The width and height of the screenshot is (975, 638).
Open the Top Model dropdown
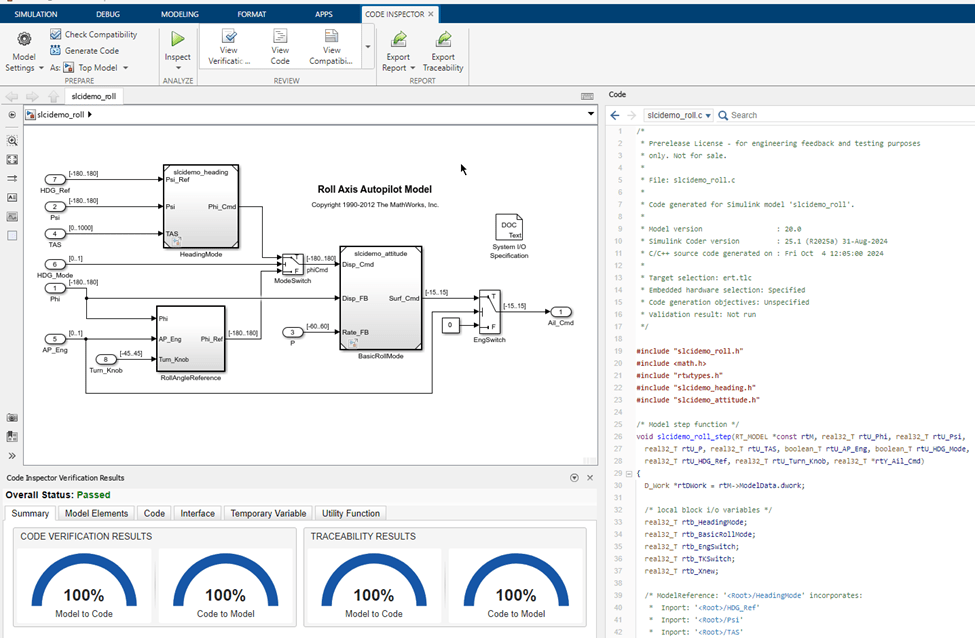tap(124, 66)
